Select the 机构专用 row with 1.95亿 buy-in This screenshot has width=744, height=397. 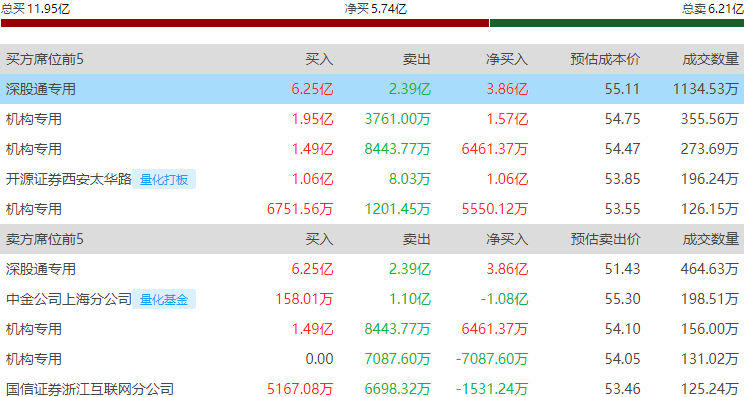pos(372,119)
